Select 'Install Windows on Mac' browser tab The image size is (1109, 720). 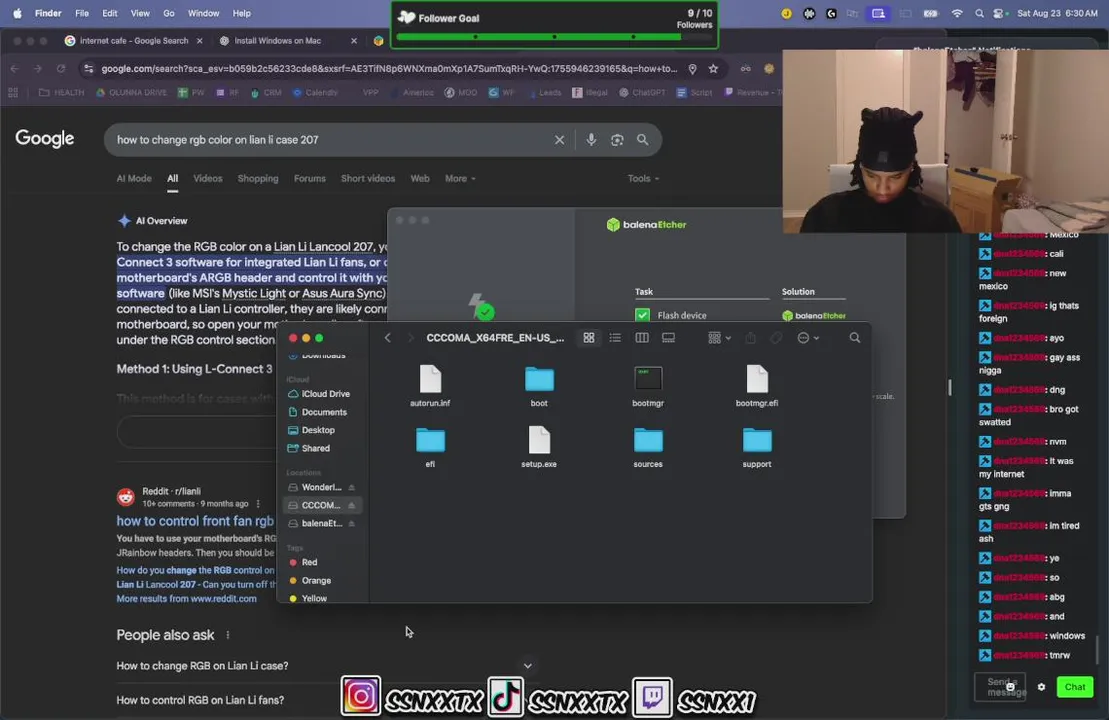[277, 41]
